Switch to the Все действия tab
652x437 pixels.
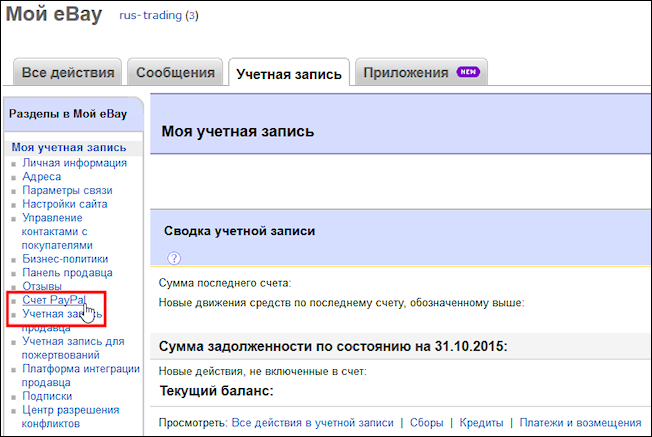point(68,72)
